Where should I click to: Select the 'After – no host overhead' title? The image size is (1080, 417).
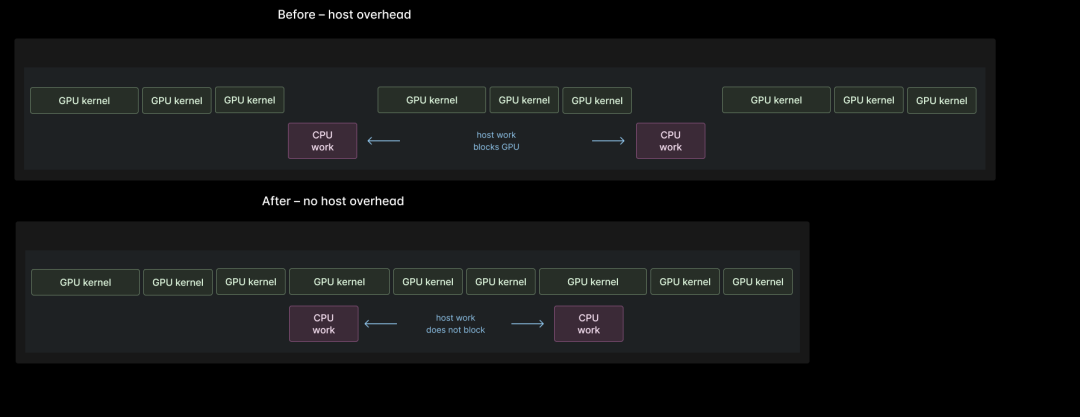click(x=333, y=201)
